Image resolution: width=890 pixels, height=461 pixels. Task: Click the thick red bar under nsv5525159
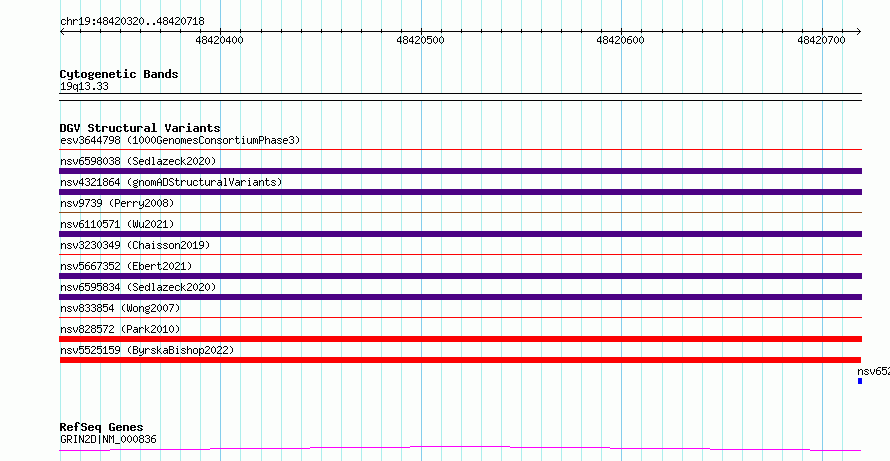(460, 360)
